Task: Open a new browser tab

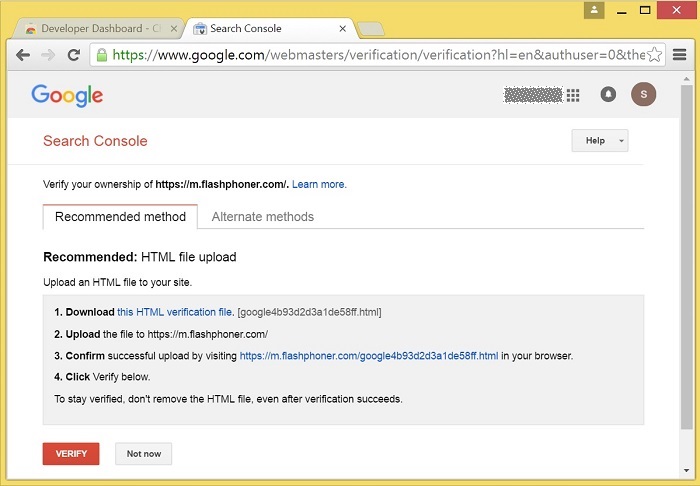Action: [371, 29]
